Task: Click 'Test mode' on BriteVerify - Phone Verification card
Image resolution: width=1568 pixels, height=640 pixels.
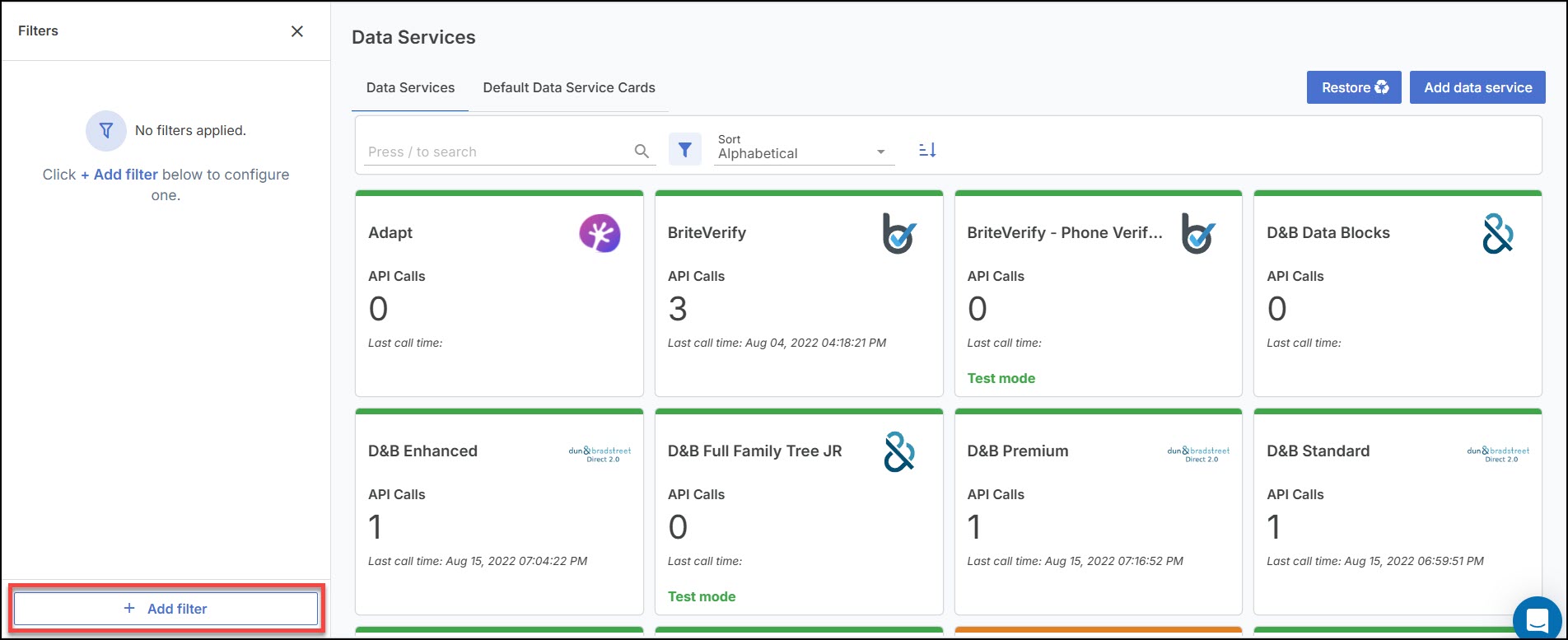Action: click(x=1001, y=378)
